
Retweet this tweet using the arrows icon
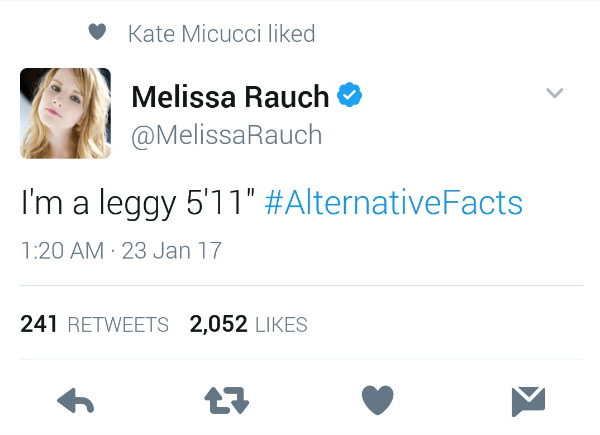pos(227,401)
